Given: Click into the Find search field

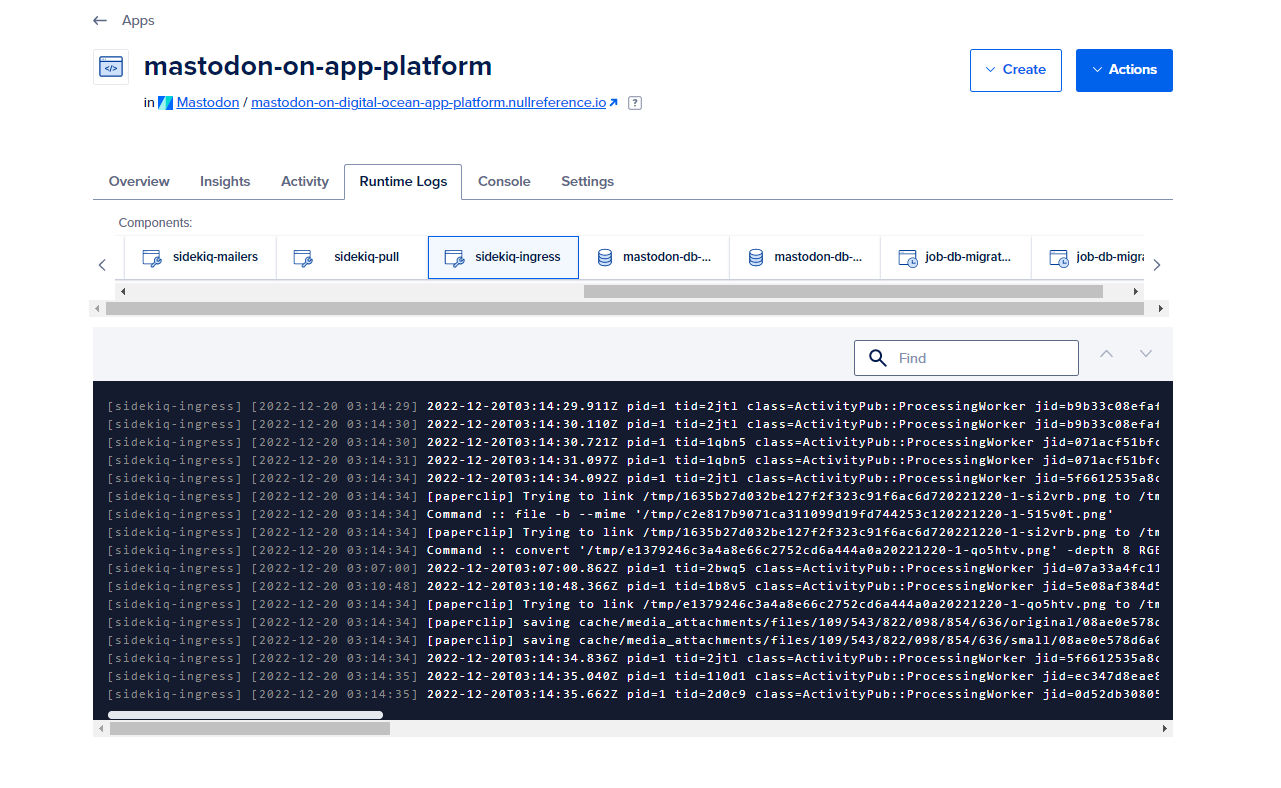Looking at the screenshot, I should 966,358.
